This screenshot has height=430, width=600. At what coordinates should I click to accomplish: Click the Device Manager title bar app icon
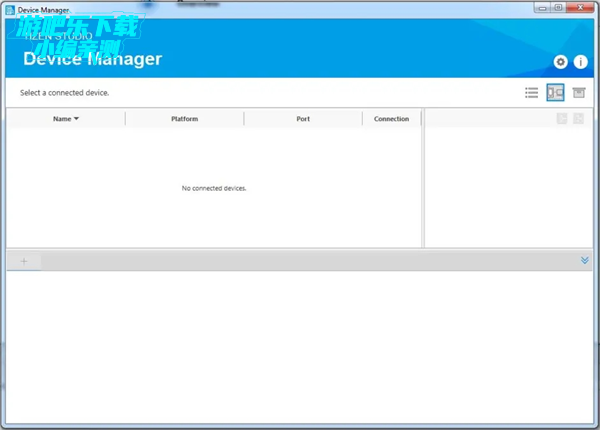click(10, 8)
